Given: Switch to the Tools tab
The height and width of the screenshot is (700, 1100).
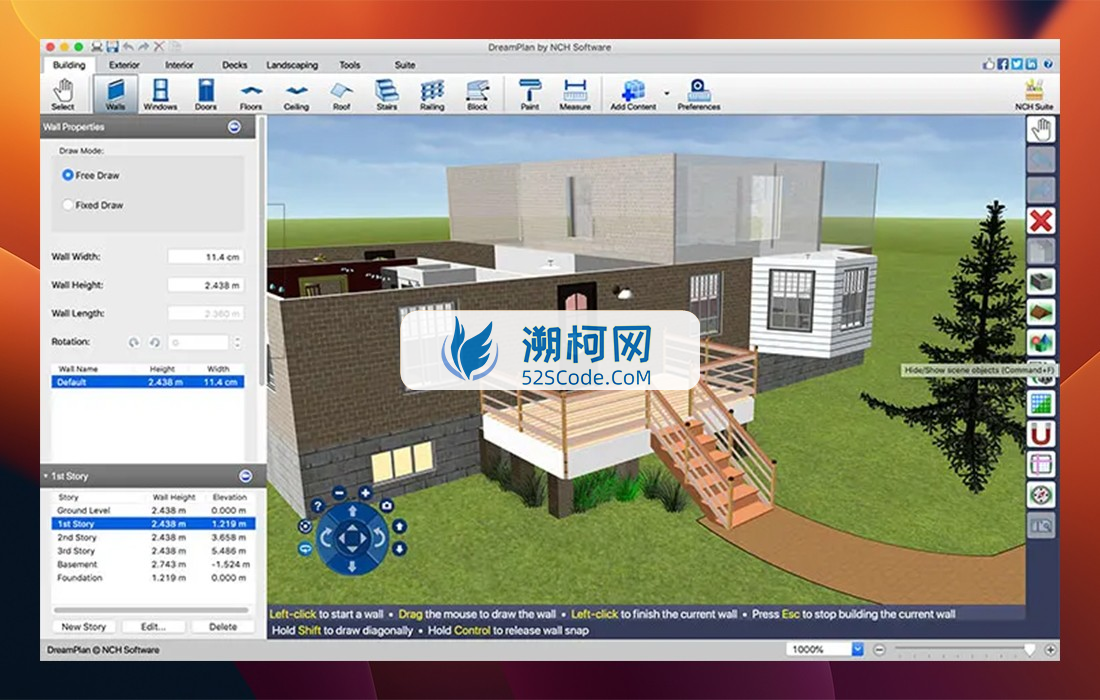Looking at the screenshot, I should [349, 65].
